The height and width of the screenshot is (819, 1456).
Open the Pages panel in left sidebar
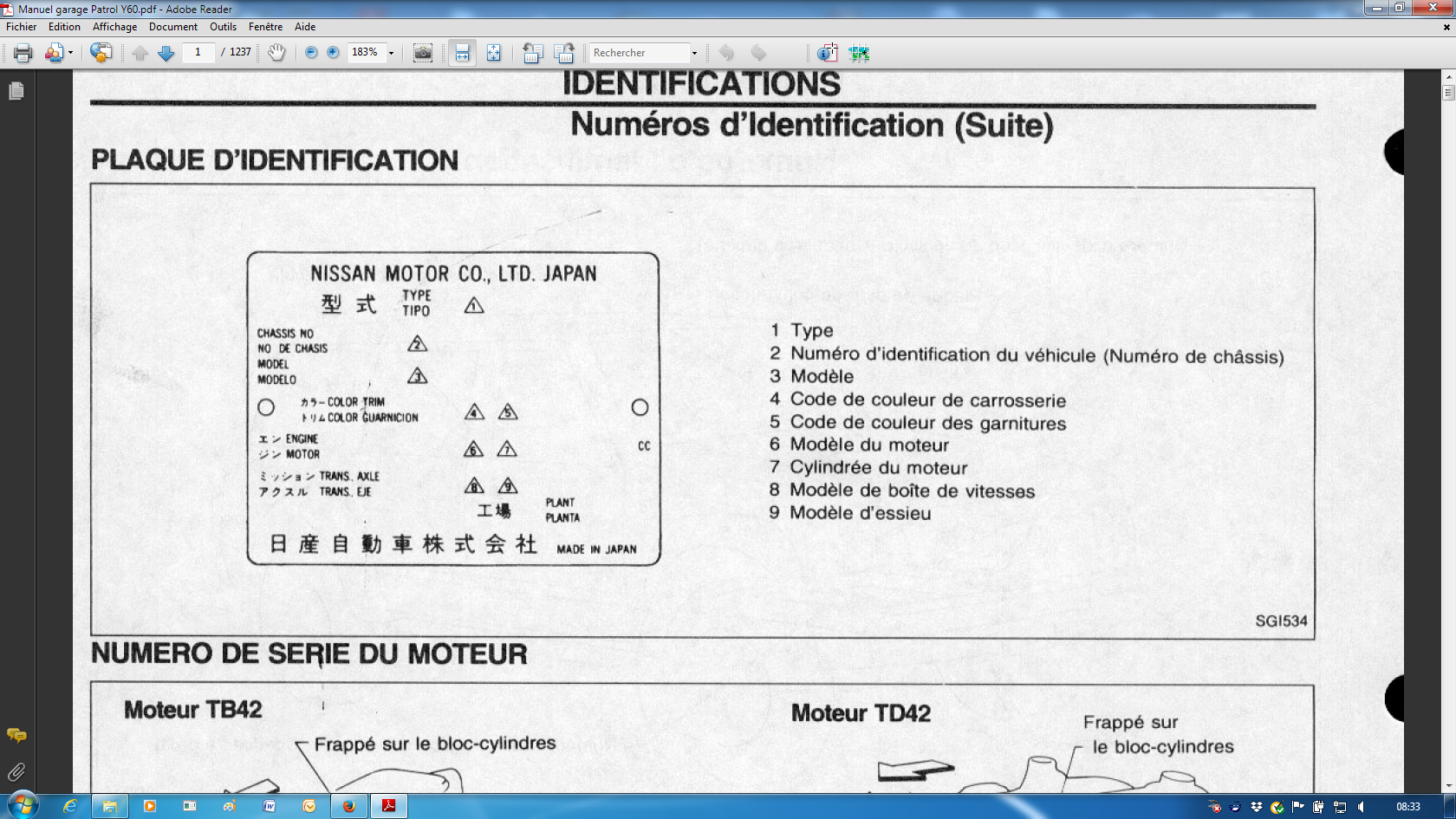[x=16, y=91]
